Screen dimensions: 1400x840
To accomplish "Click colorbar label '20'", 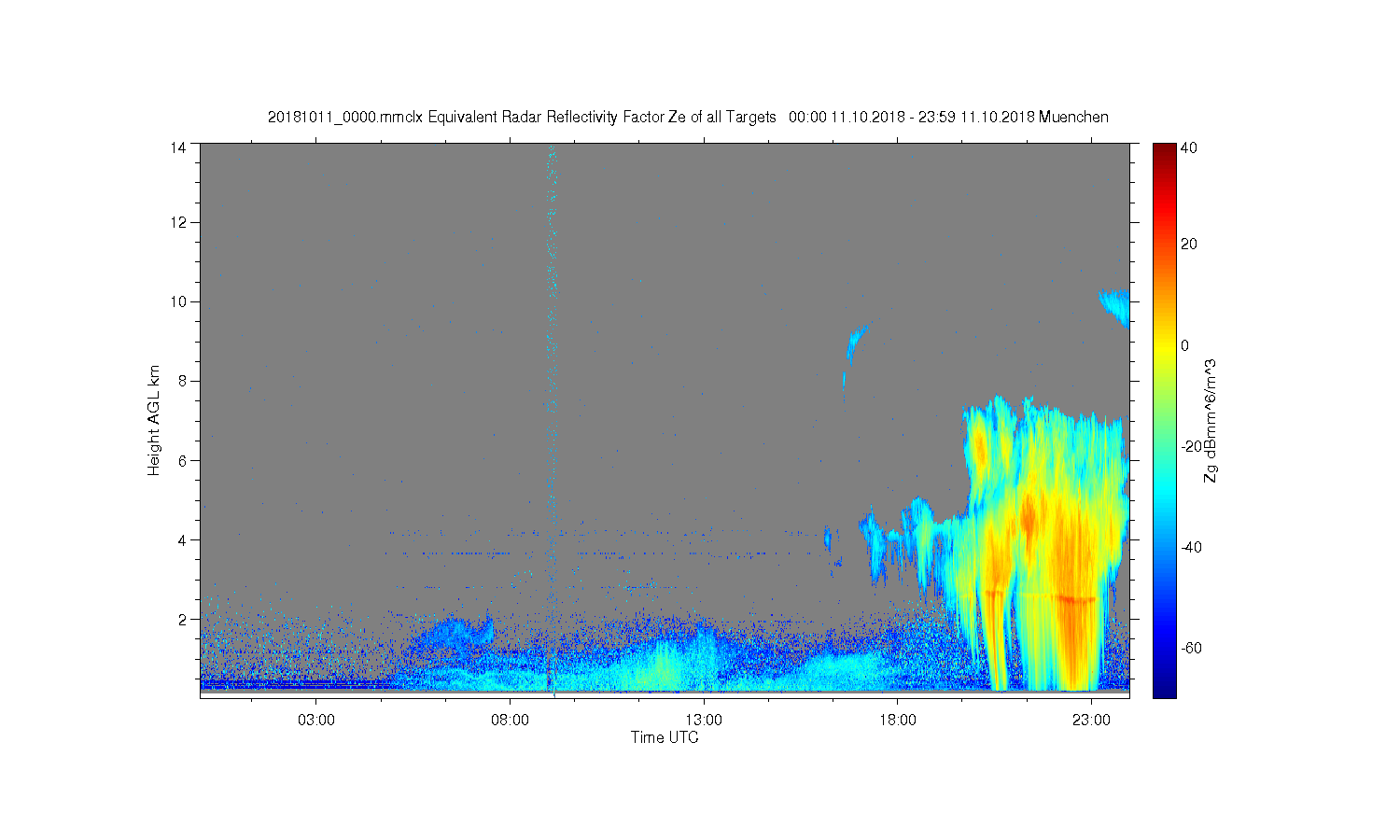I will 1188,245.
